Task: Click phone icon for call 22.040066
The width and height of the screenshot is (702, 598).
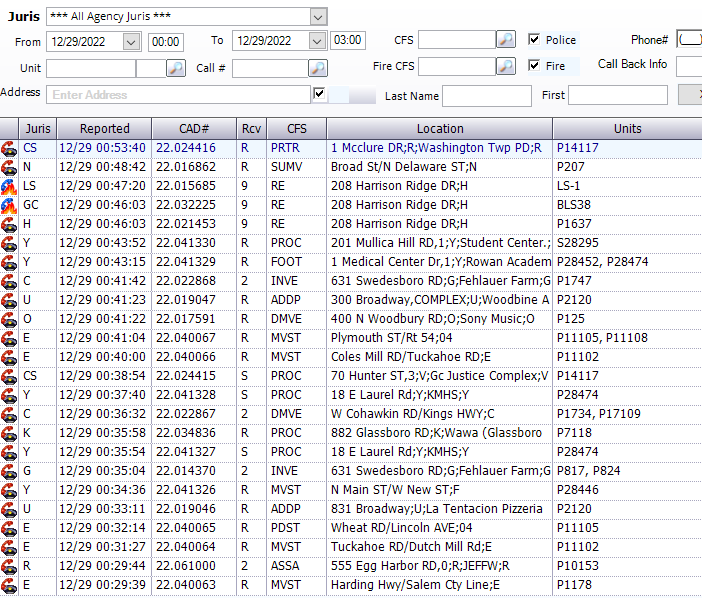Action: tap(9, 357)
